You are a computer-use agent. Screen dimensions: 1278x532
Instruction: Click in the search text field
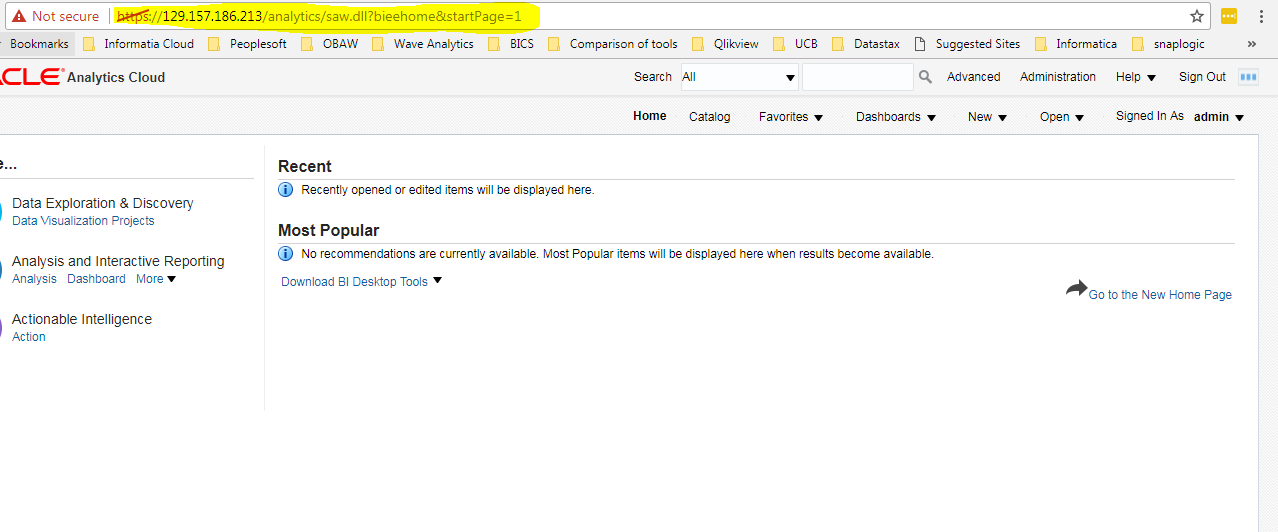point(857,77)
